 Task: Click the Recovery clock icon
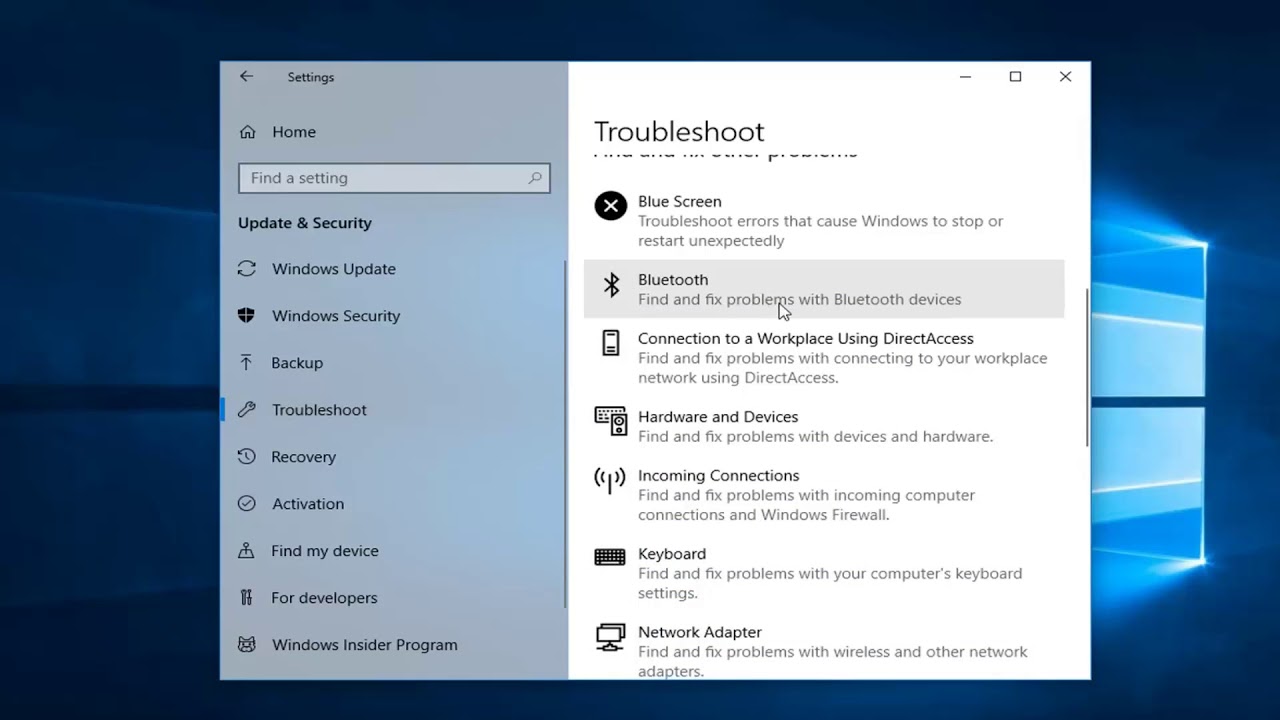247,457
